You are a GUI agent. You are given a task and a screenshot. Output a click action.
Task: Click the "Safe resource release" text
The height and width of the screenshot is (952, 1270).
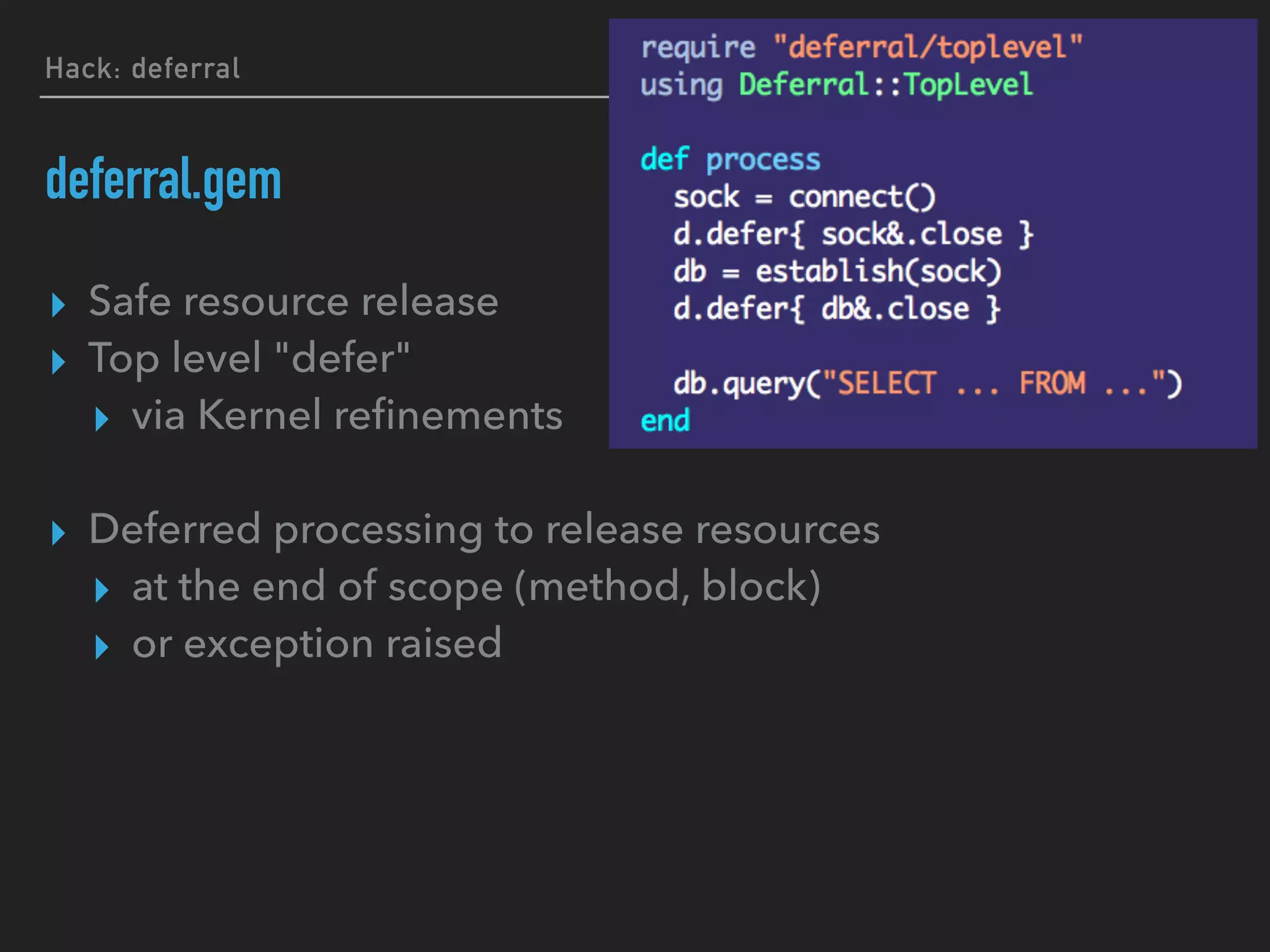click(x=293, y=301)
